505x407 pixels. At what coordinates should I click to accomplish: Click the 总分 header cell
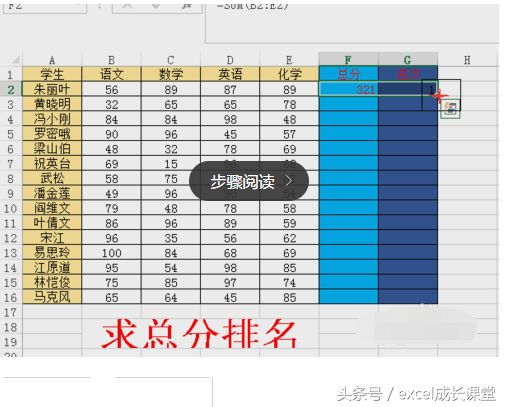point(348,74)
